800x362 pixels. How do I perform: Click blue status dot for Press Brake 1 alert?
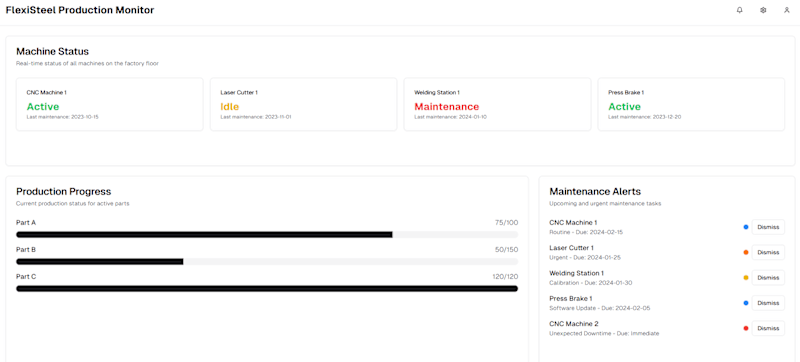[x=746, y=303]
